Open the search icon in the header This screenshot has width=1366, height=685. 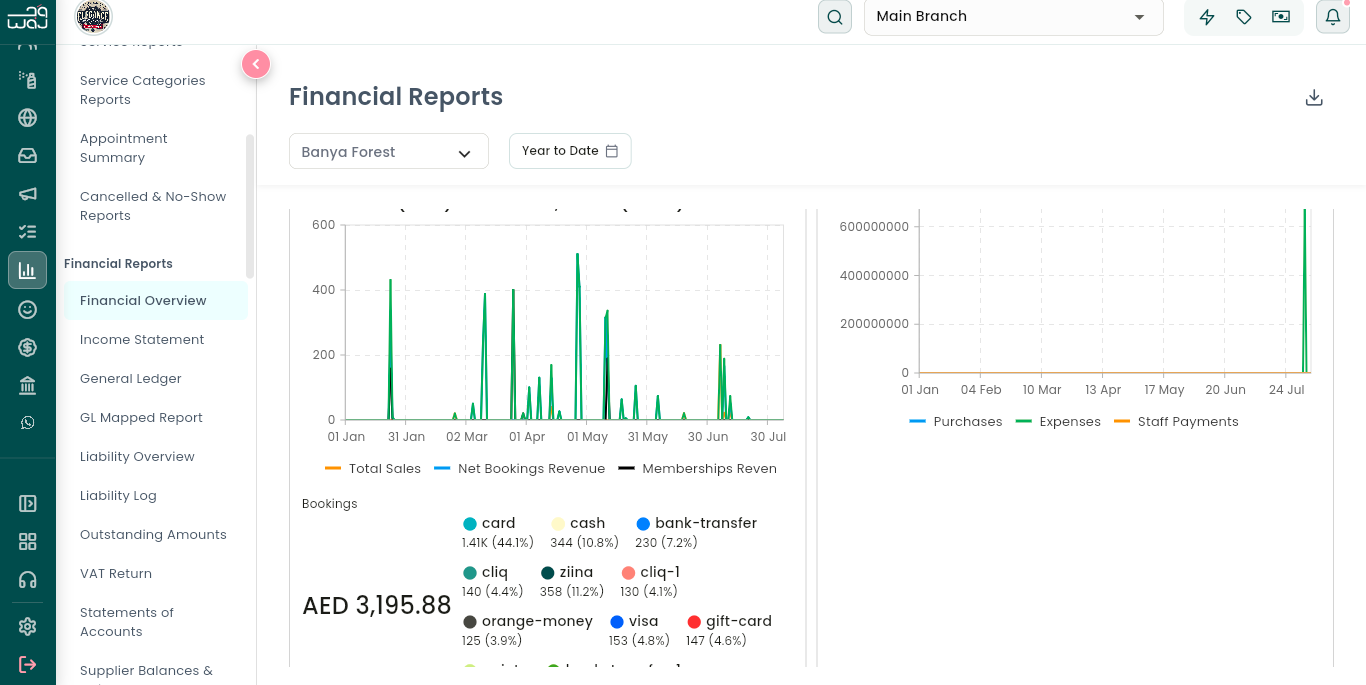(x=835, y=17)
